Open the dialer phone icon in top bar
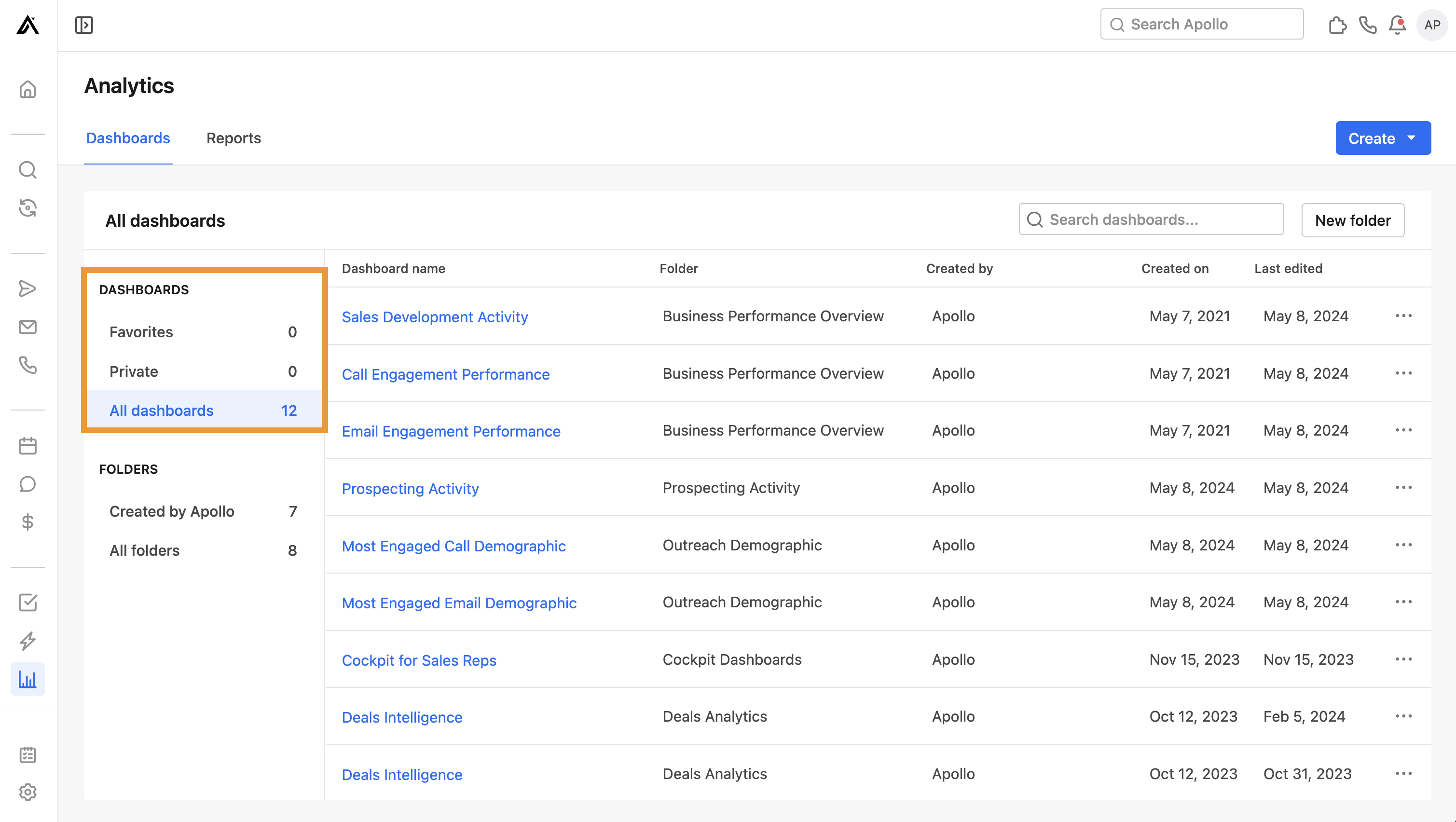Viewport: 1456px width, 822px height. [x=1367, y=26]
